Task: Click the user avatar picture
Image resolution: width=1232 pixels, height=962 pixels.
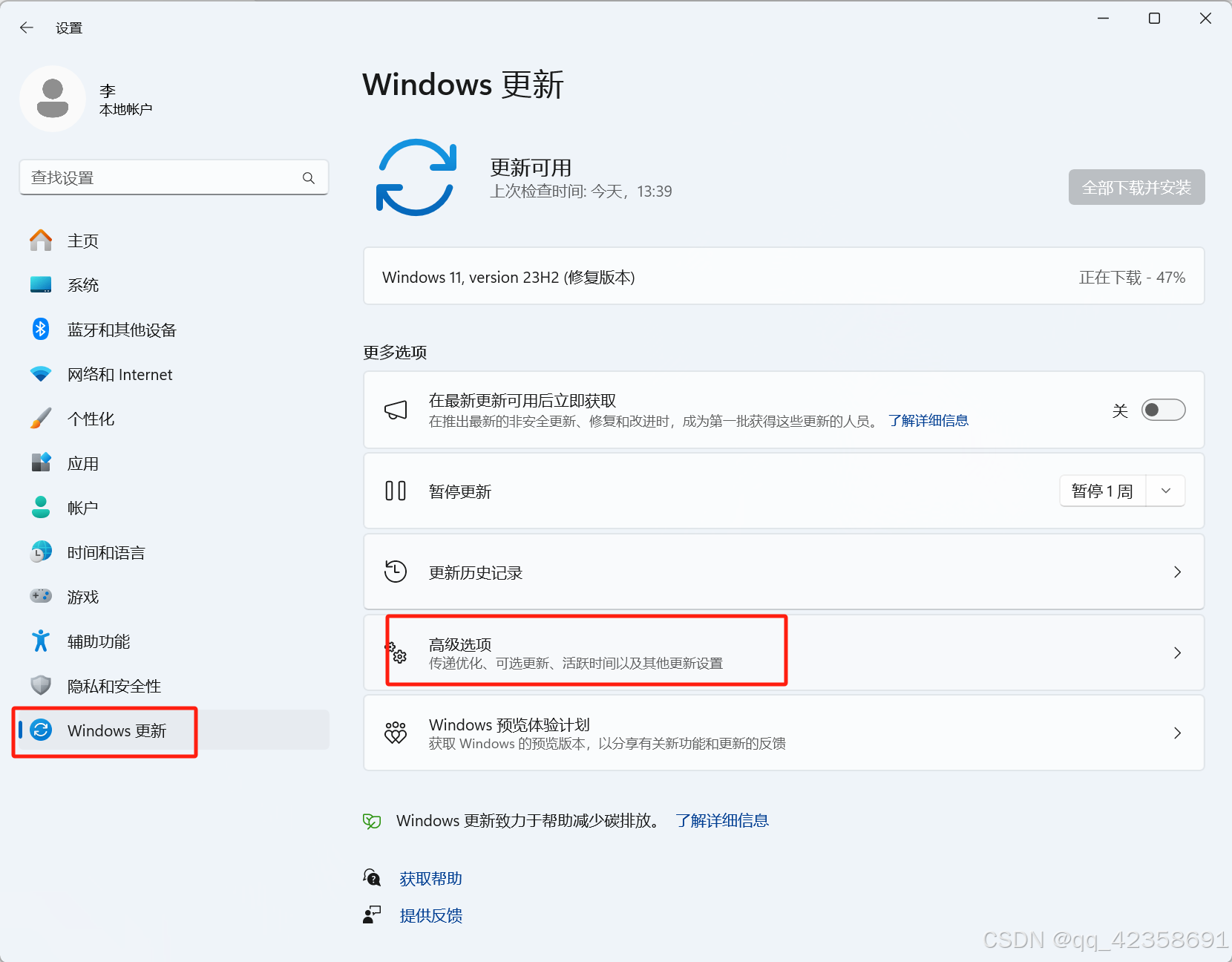Action: (x=53, y=99)
